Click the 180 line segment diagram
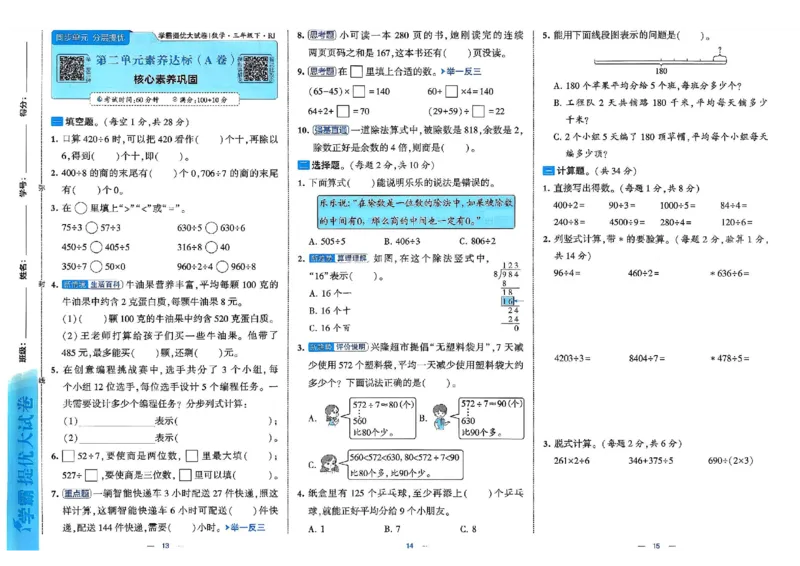This screenshot has height=566, width=800. [660, 61]
